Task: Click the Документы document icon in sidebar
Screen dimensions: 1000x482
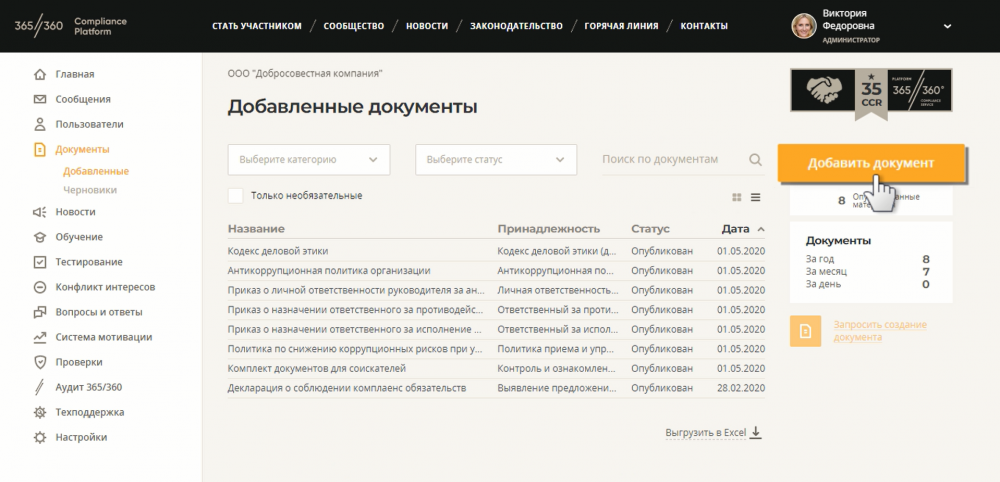Action: 40,149
